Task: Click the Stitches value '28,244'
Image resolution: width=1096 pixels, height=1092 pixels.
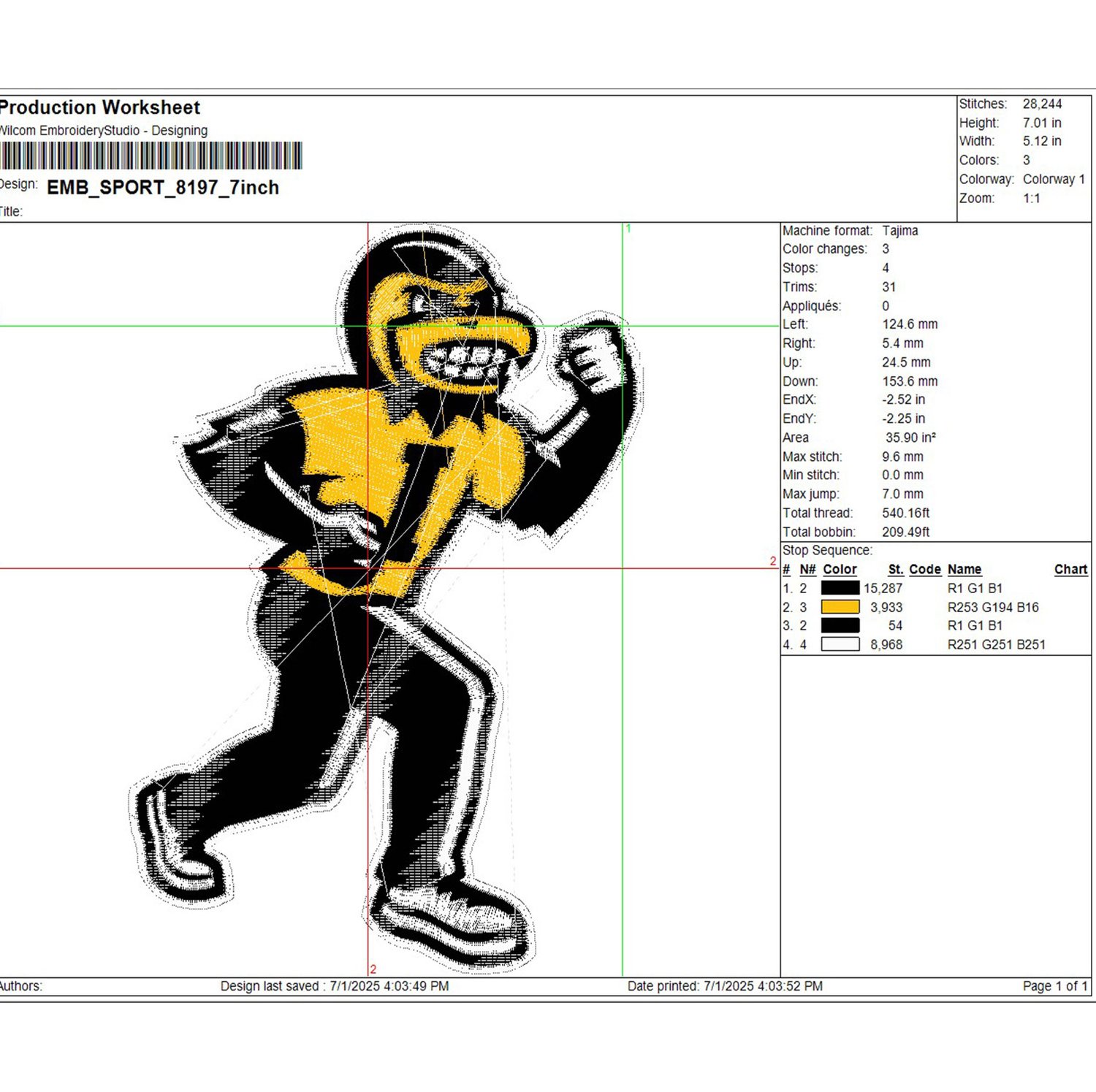Action: 1042,104
